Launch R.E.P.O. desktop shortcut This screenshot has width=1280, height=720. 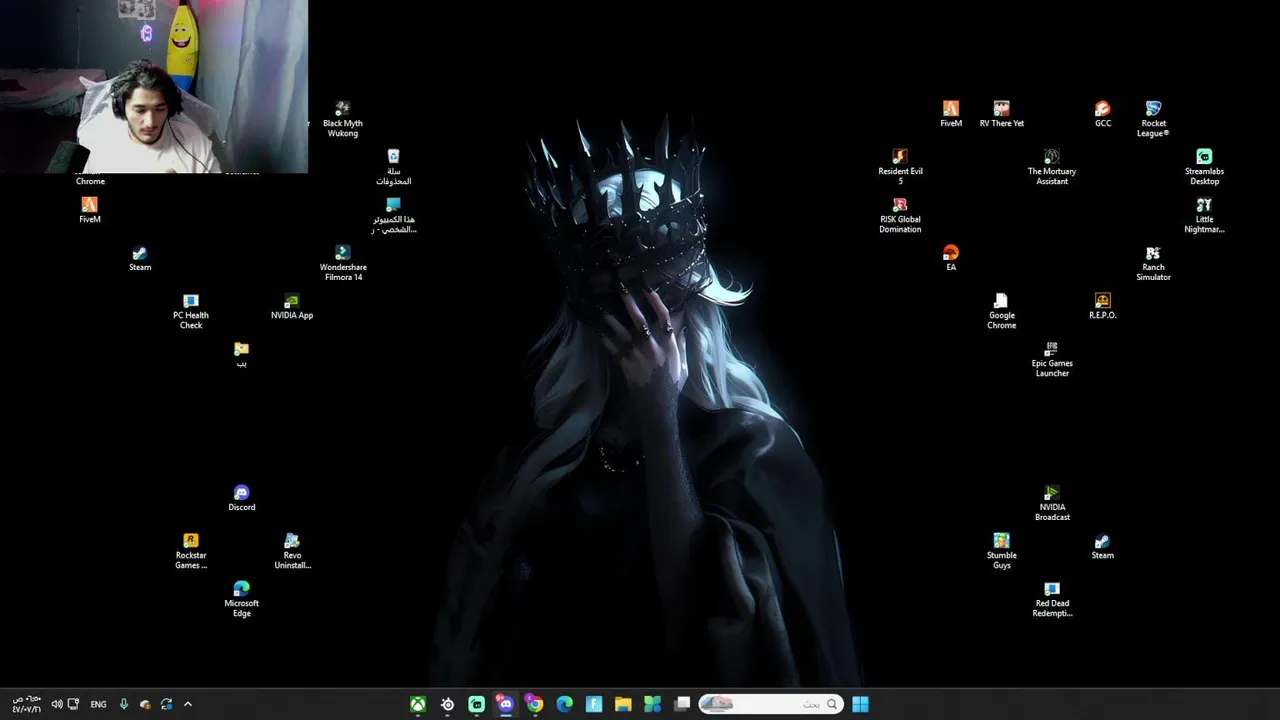pos(1102,306)
